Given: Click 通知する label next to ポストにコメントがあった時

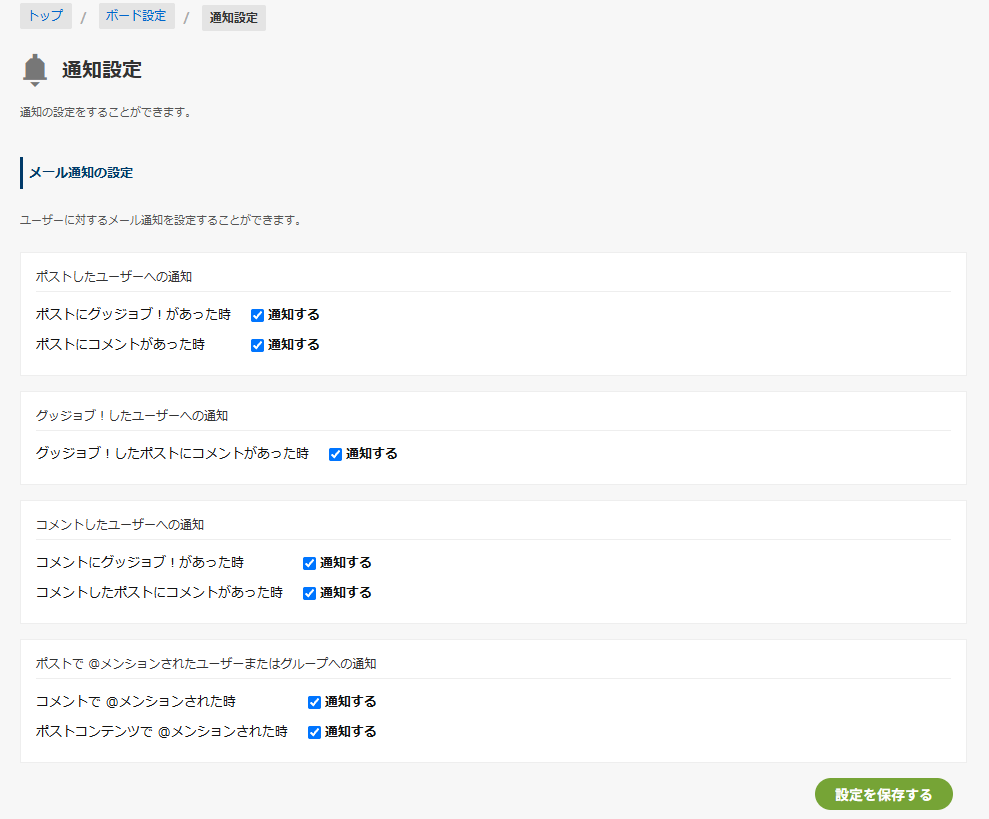Looking at the screenshot, I should coord(293,345).
